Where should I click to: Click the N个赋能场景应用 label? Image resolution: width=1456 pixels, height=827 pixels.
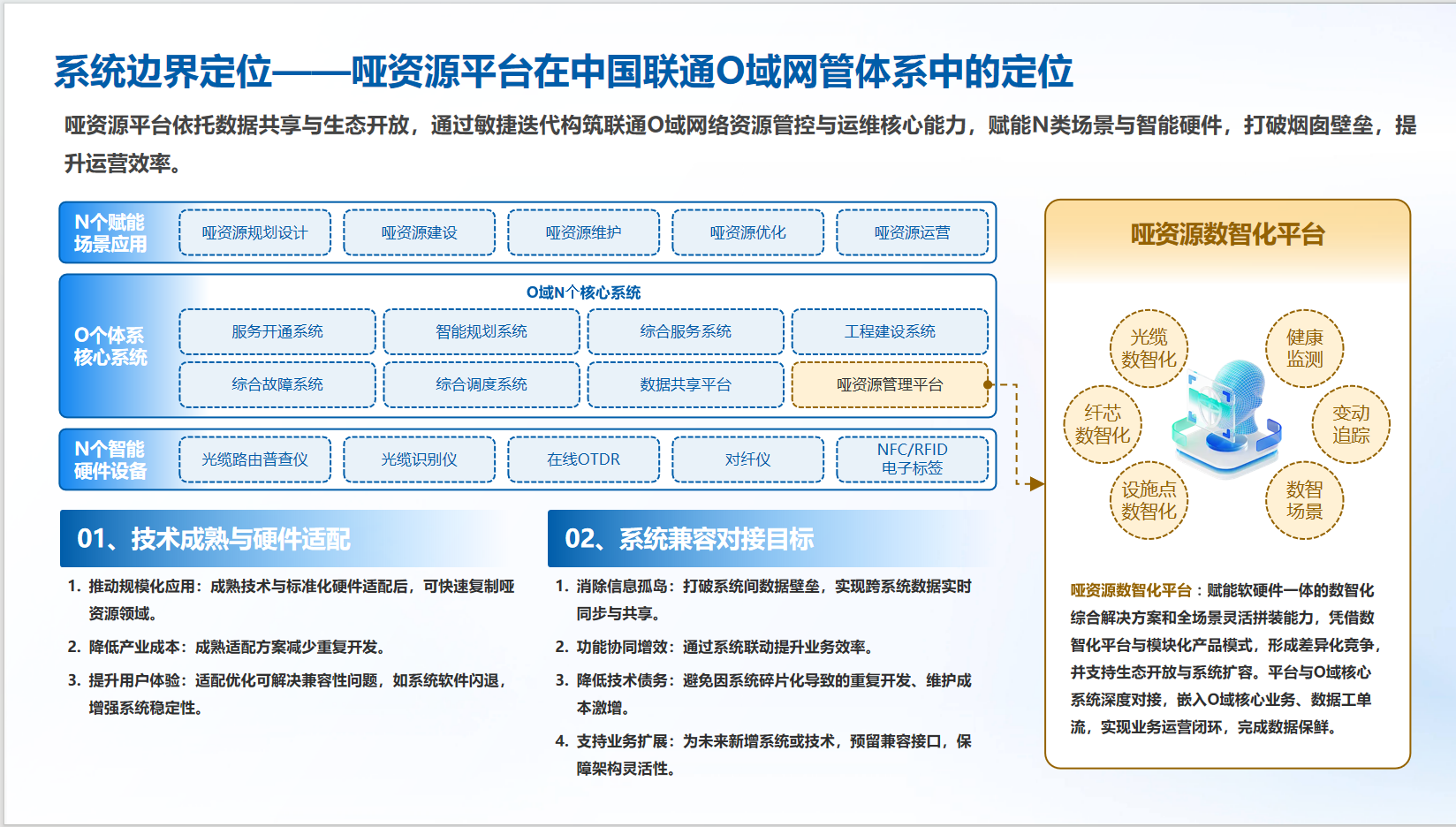[x=110, y=233]
